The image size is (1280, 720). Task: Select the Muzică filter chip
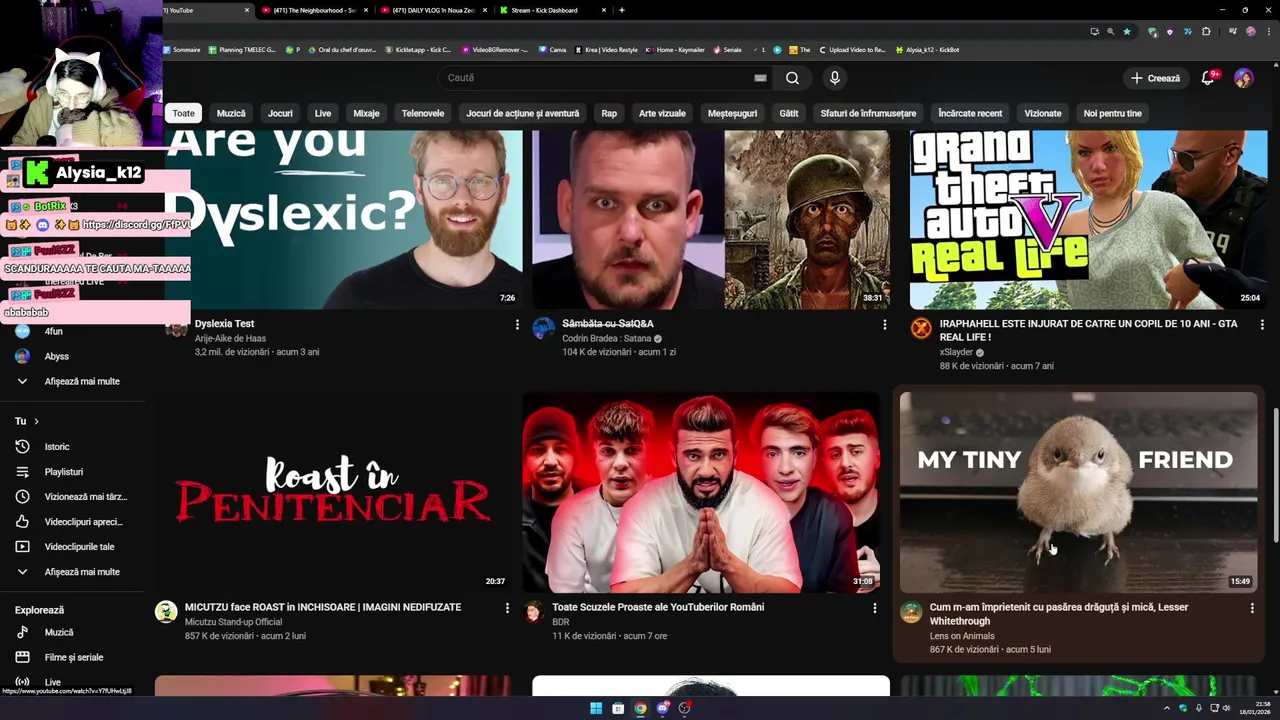pyautogui.click(x=231, y=113)
